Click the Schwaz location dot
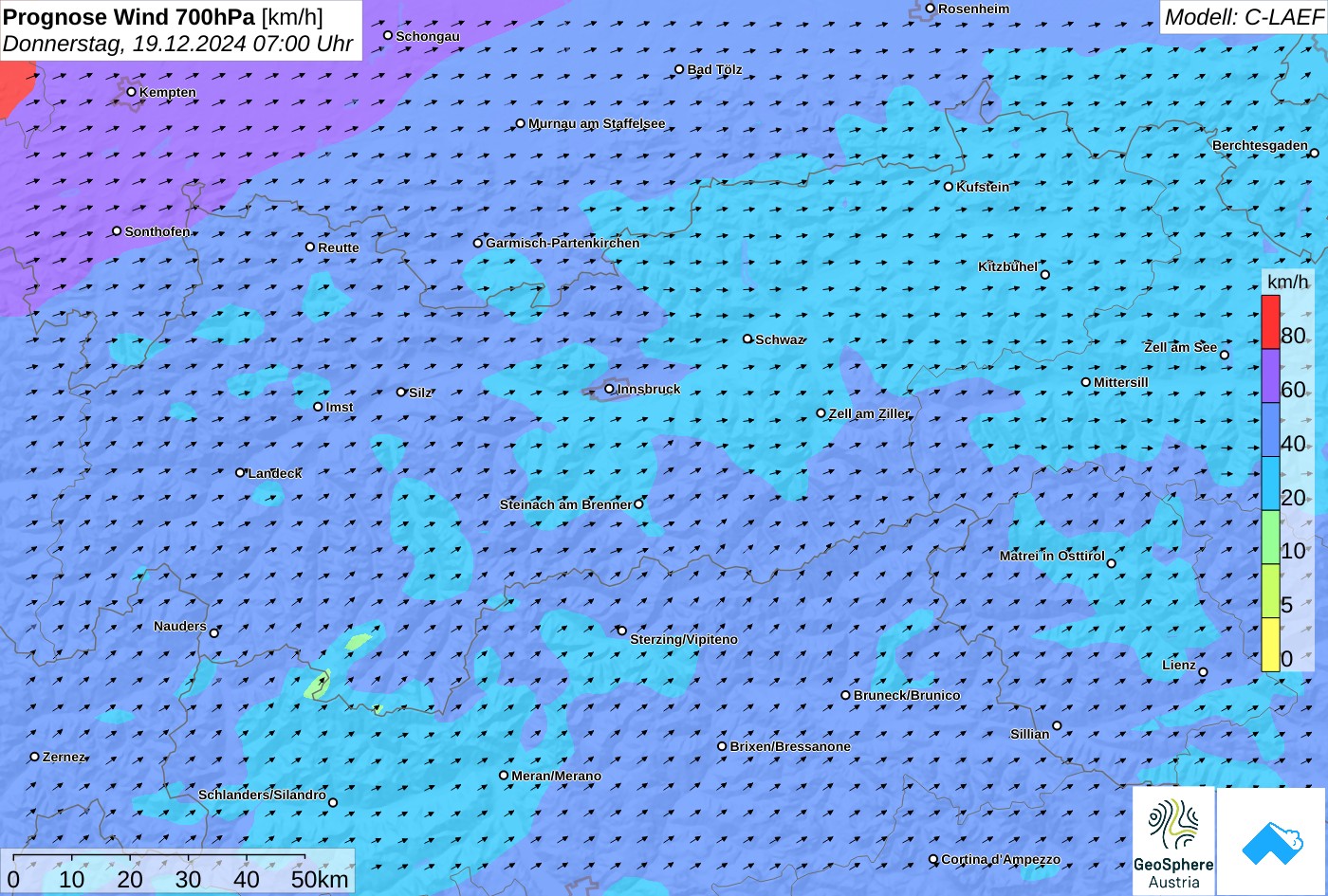1328x896 pixels. coord(747,338)
